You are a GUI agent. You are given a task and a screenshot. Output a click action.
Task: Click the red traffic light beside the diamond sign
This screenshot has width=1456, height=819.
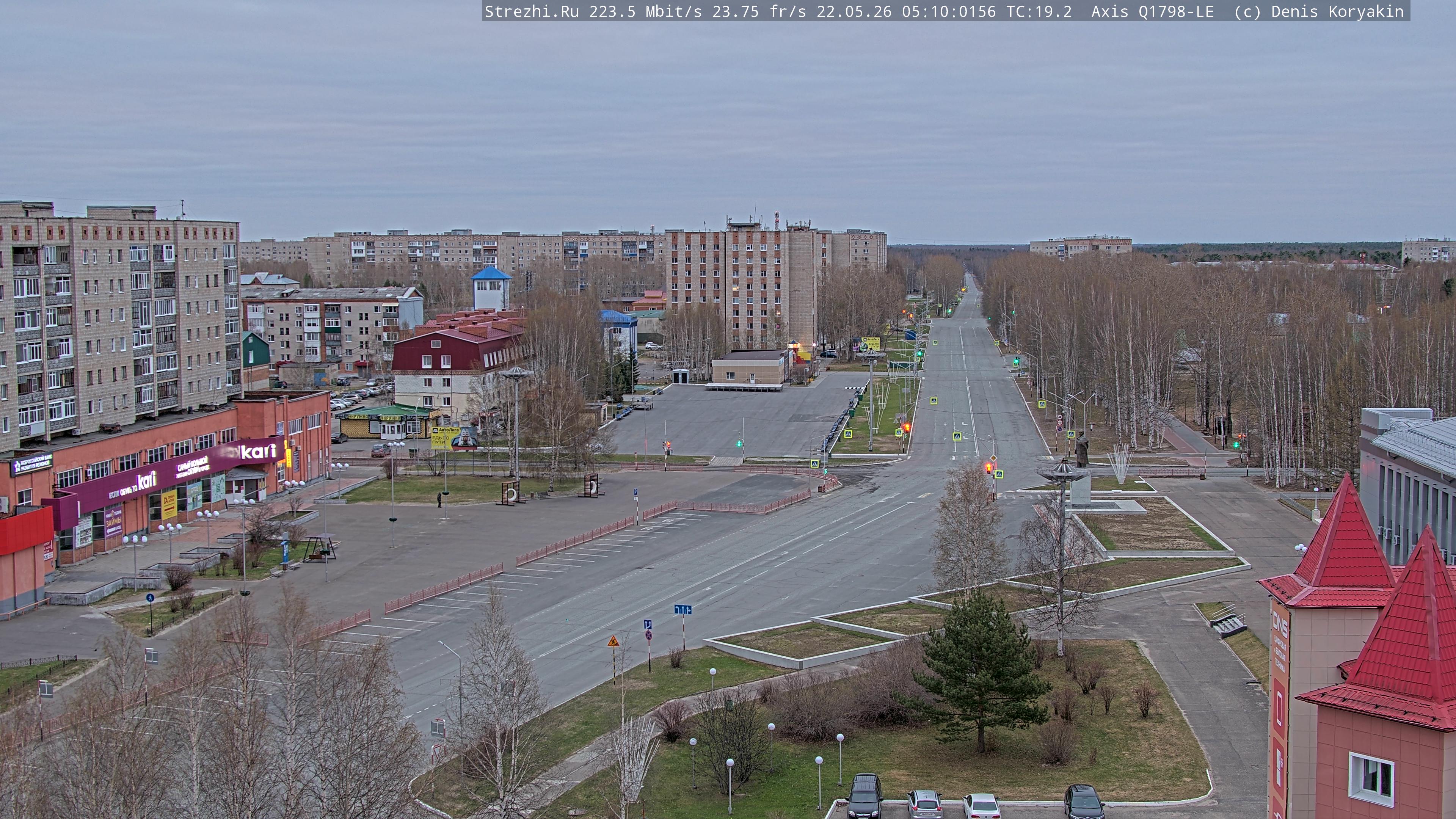pos(989,468)
